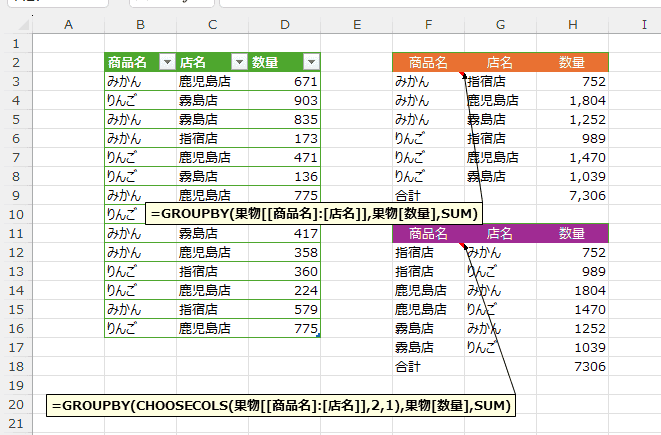Screen dimensions: 661x435
Task: Click cell with total 7306
Action: 572,366
